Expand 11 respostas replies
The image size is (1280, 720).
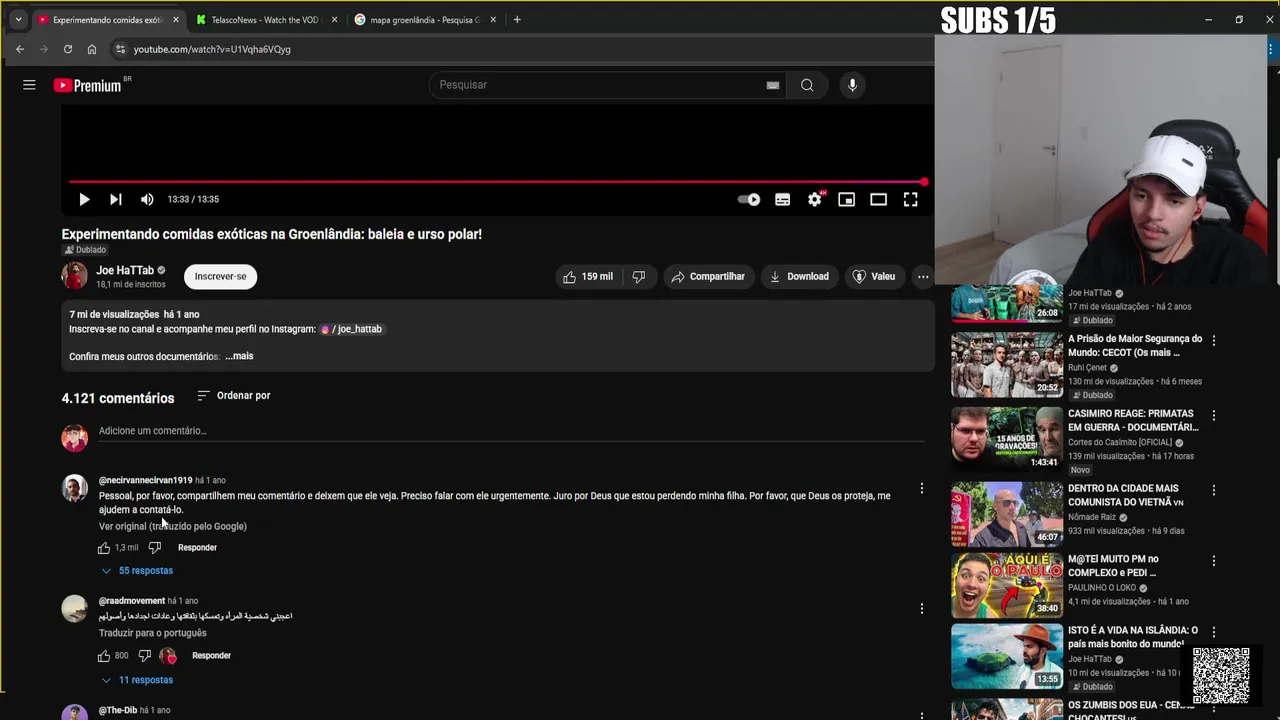[x=137, y=680]
